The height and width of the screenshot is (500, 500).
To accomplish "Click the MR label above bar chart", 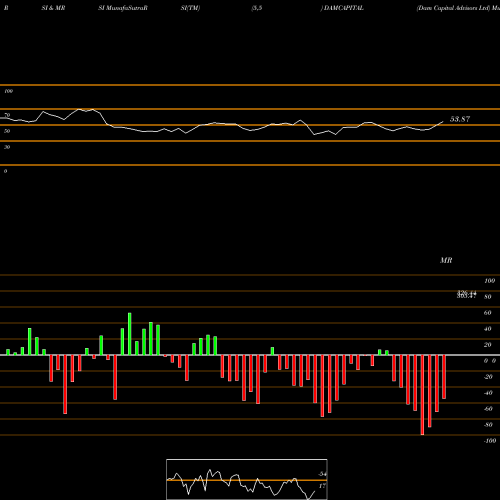I will pyautogui.click(x=446, y=260).
